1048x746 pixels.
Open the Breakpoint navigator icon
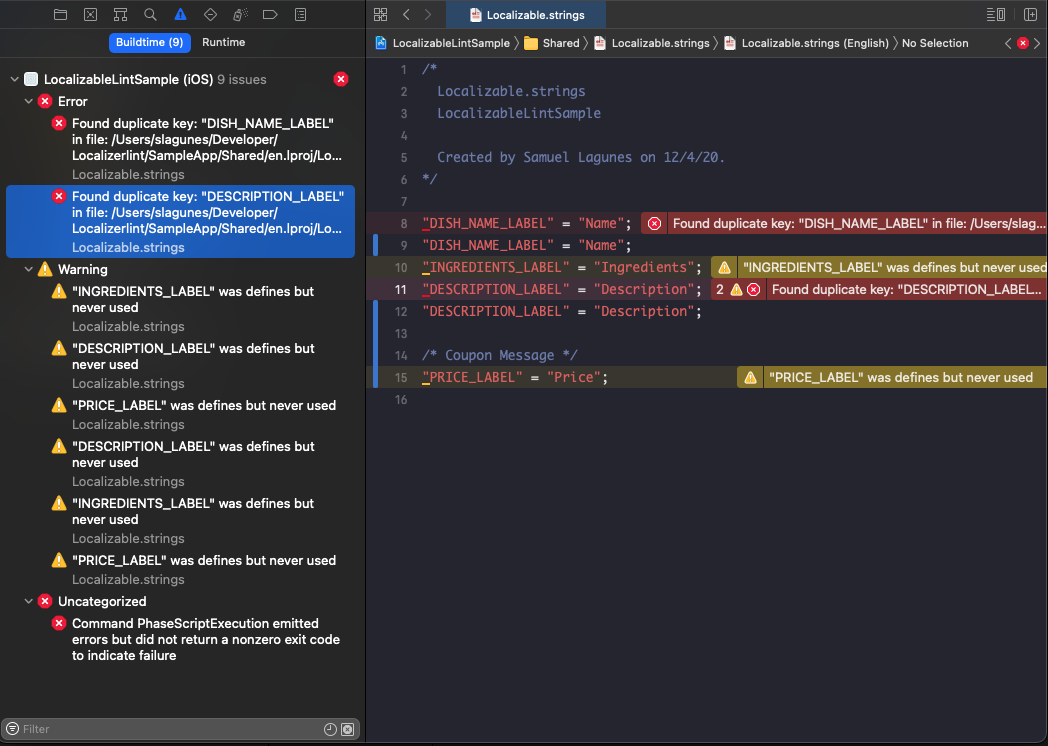pos(270,14)
